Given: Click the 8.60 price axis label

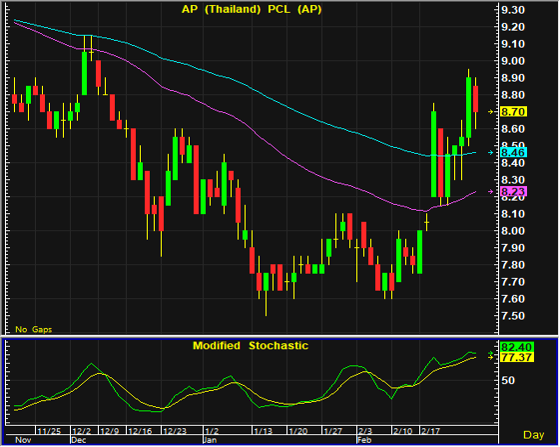Looking at the screenshot, I should [513, 129].
